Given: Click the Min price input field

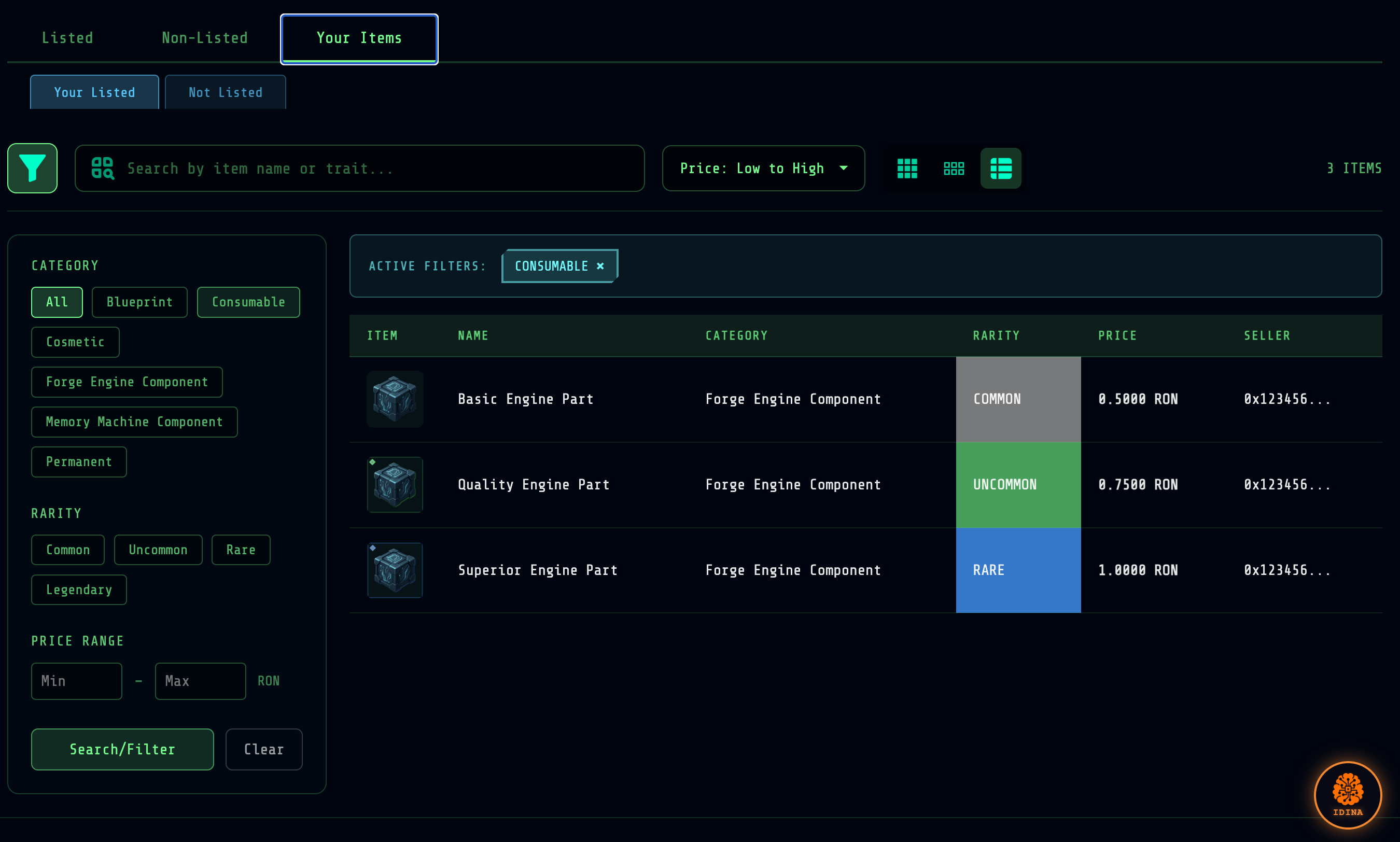Looking at the screenshot, I should [77, 680].
